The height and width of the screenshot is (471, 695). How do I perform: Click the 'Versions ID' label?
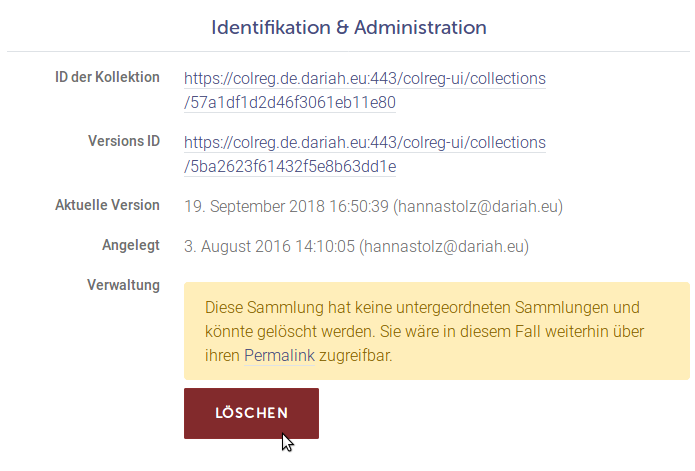point(123,141)
